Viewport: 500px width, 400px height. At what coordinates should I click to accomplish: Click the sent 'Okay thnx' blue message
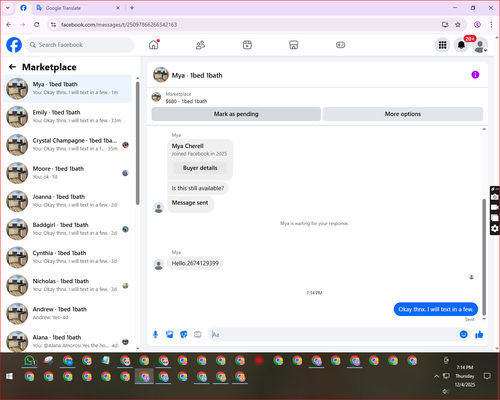pos(436,309)
